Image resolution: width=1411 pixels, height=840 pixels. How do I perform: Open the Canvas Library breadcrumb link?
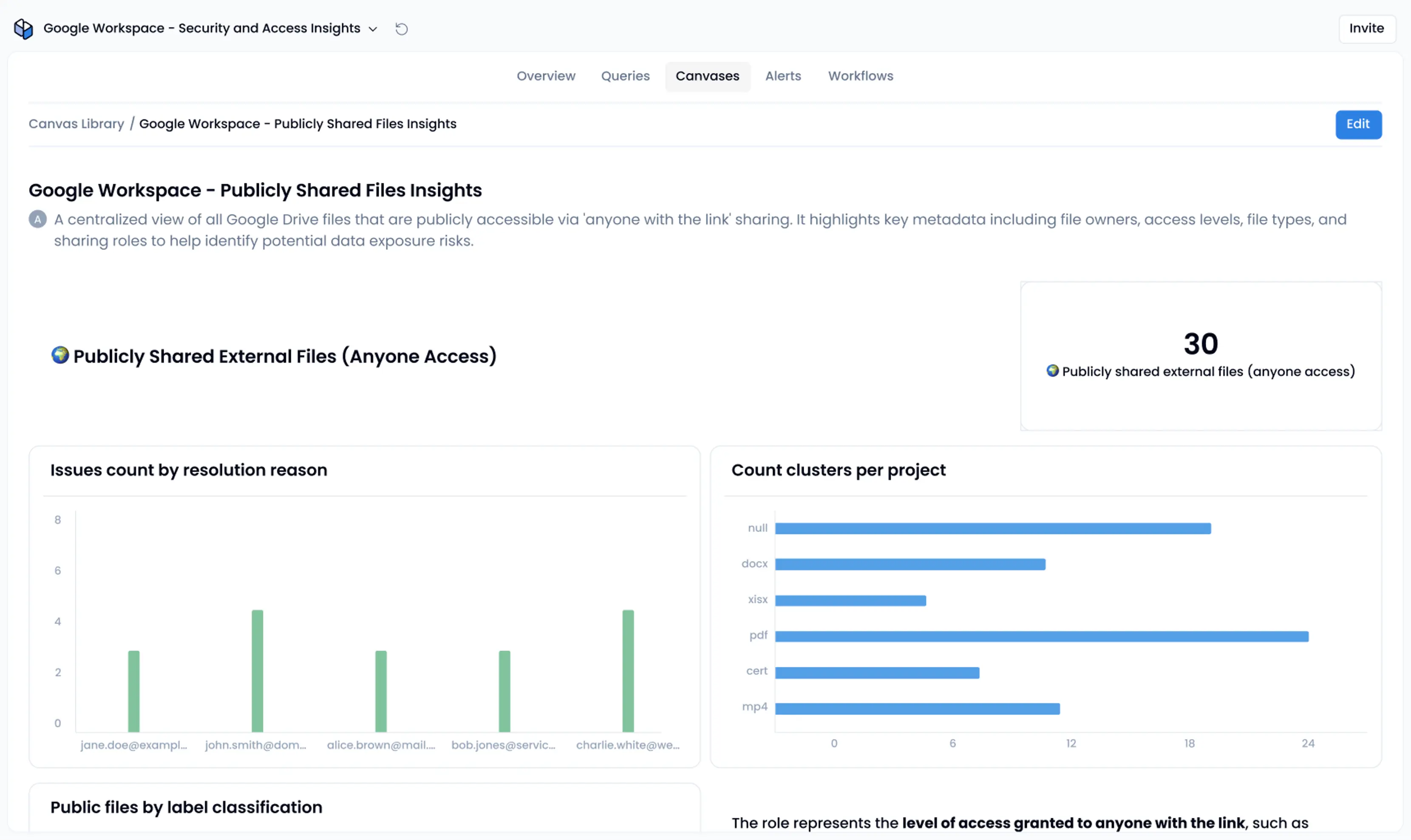coord(76,123)
